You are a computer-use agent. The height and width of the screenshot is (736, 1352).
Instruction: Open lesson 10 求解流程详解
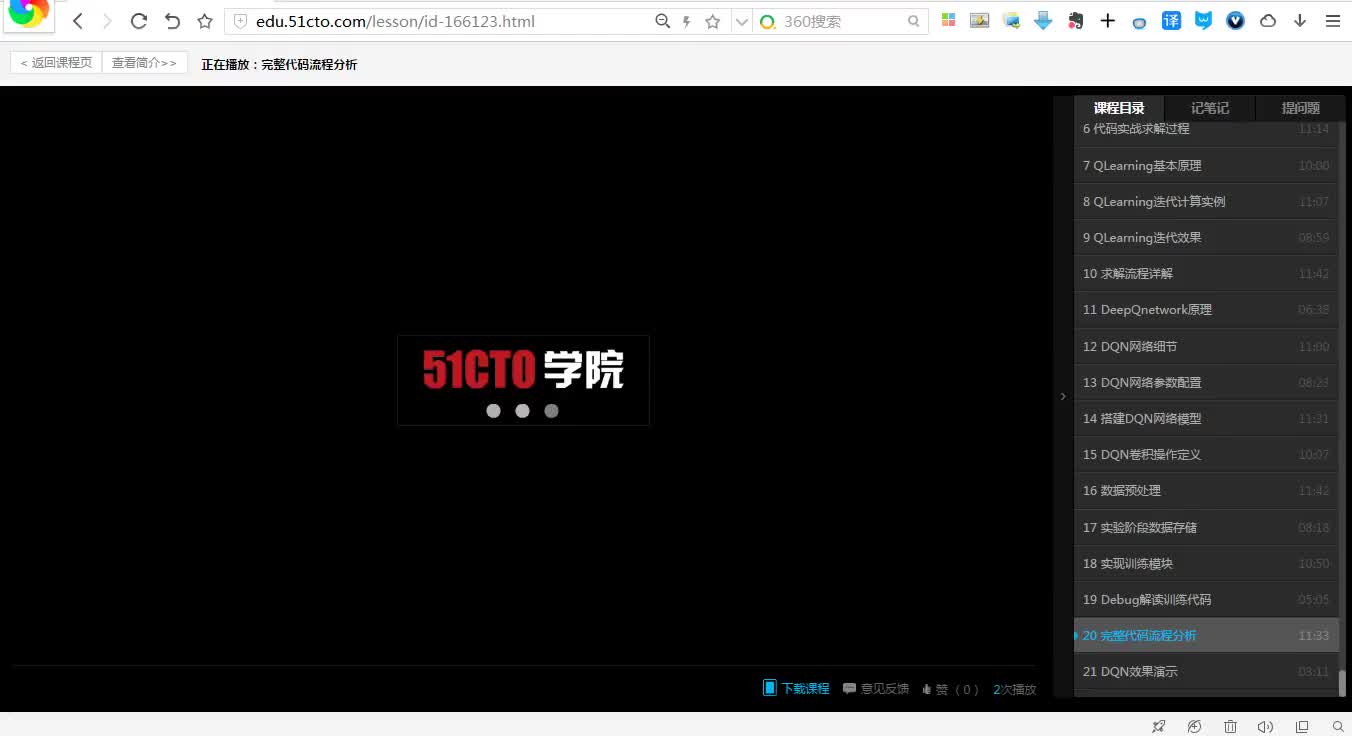pyautogui.click(x=1206, y=273)
